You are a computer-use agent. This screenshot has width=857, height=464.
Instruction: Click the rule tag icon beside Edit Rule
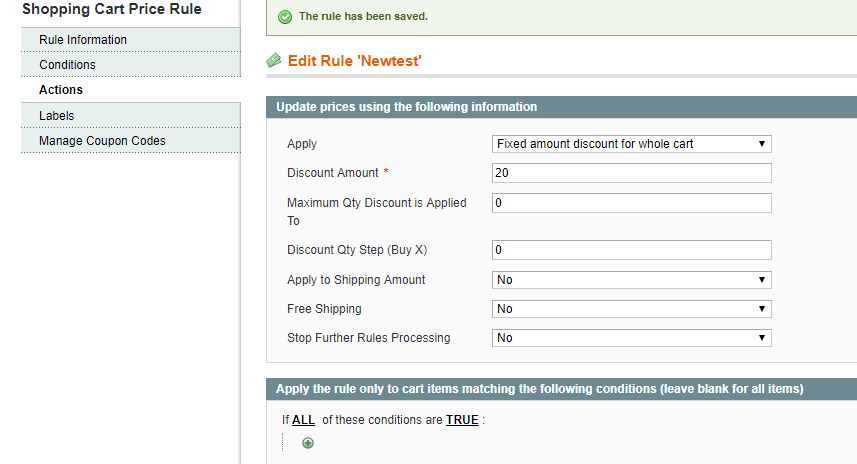tap(274, 60)
